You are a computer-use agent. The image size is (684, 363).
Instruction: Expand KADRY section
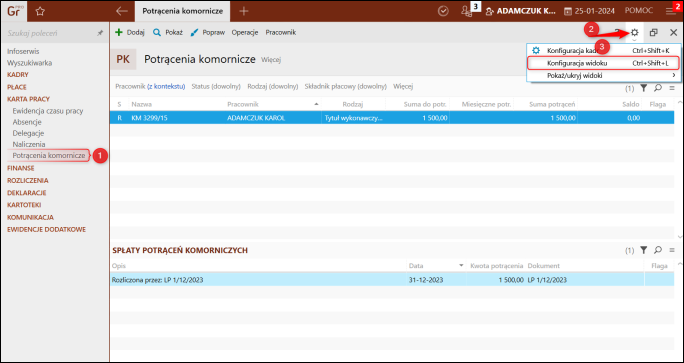pyautogui.click(x=18, y=75)
